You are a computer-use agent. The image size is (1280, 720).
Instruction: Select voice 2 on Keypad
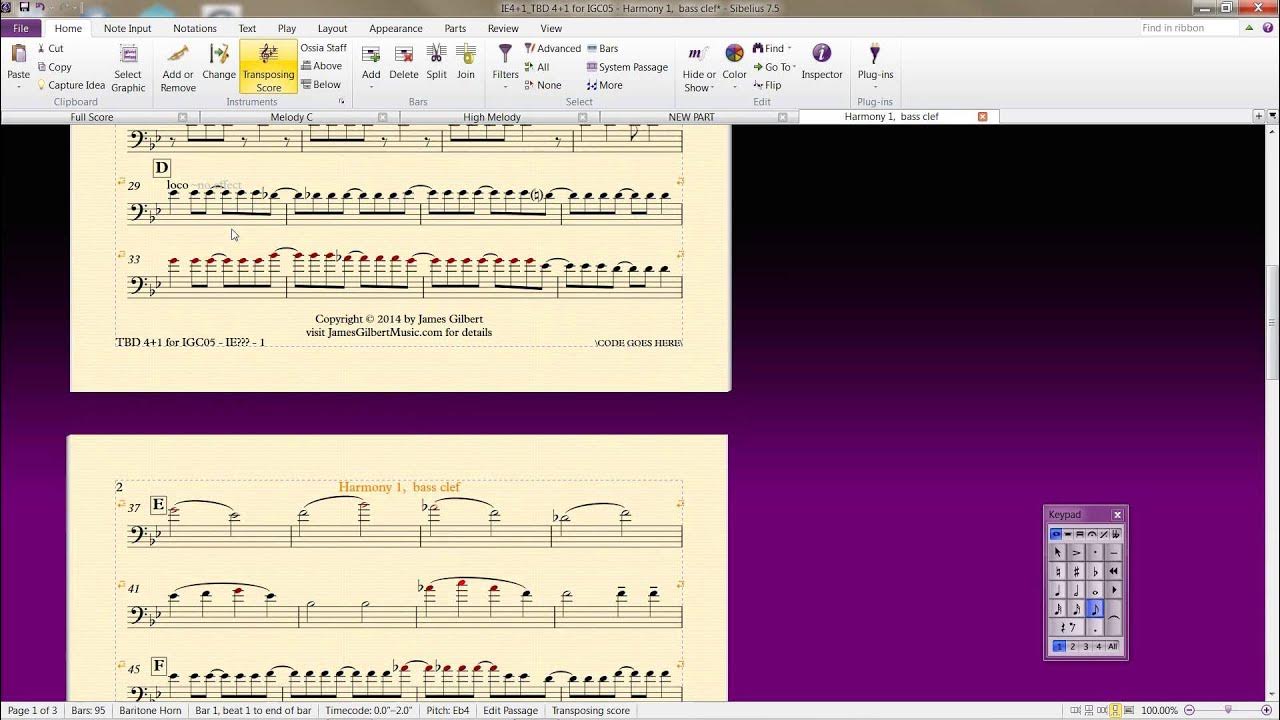pyautogui.click(x=1072, y=646)
